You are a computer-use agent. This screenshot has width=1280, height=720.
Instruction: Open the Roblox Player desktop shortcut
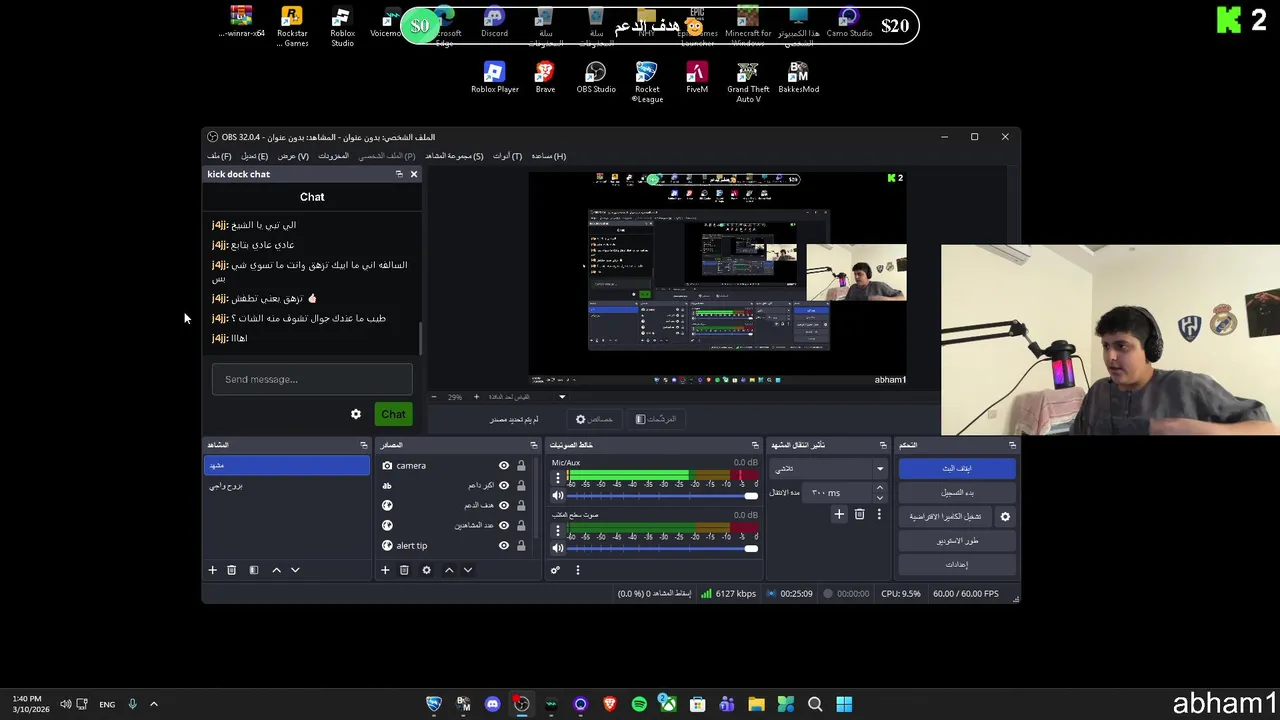(494, 78)
